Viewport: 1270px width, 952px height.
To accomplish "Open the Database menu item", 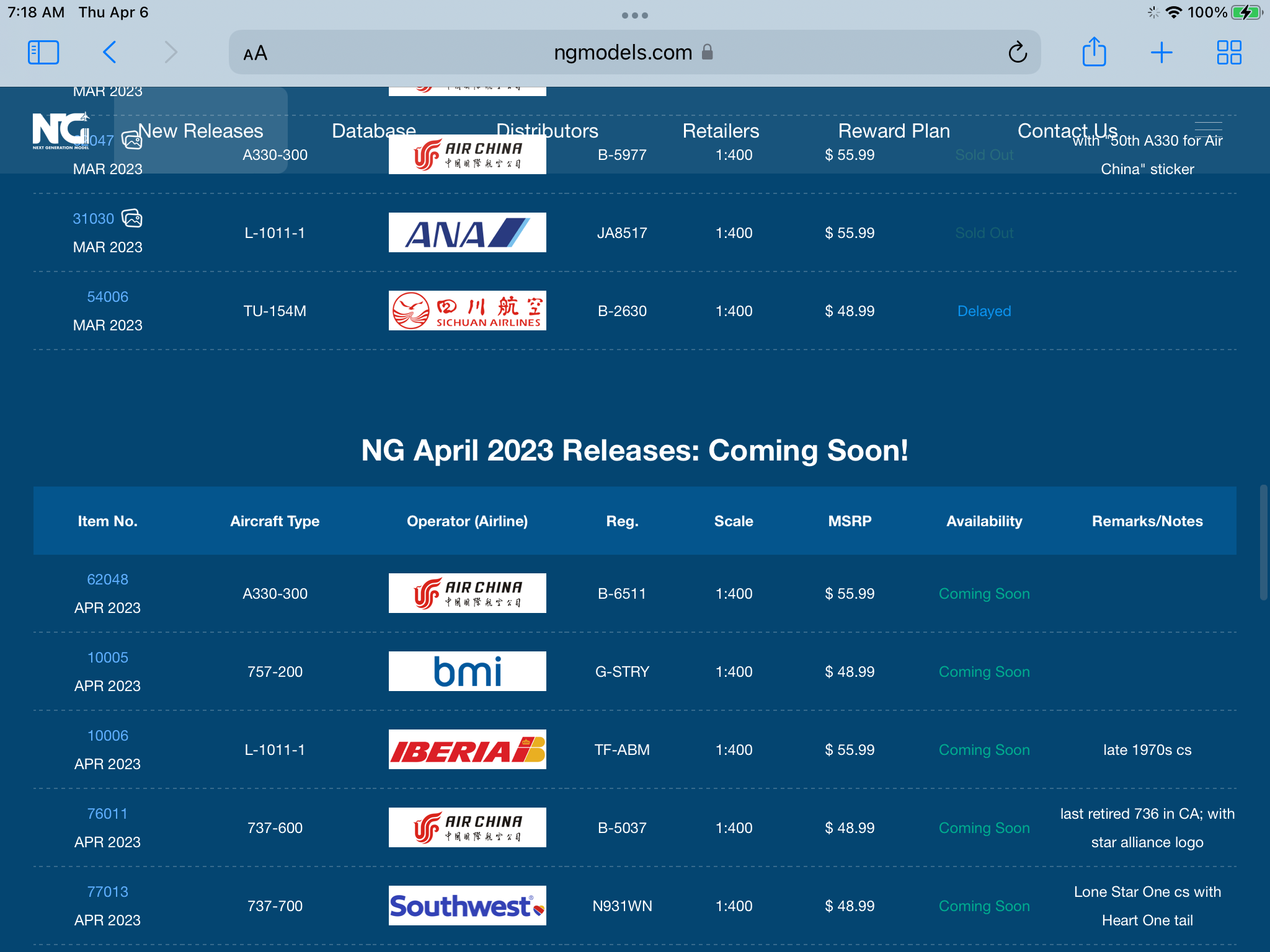I will pyautogui.click(x=374, y=131).
